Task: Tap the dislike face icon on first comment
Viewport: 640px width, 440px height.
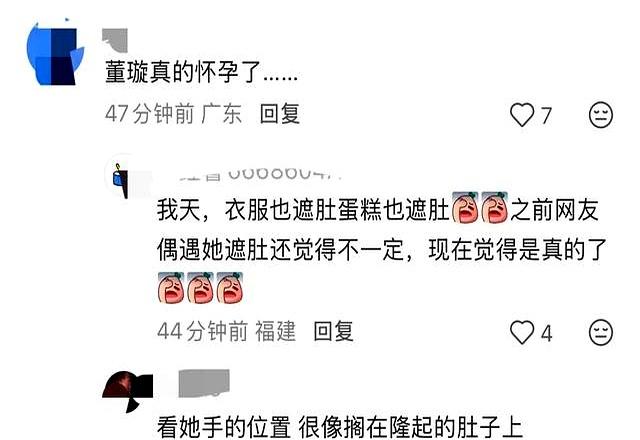Action: pyautogui.click(x=601, y=115)
